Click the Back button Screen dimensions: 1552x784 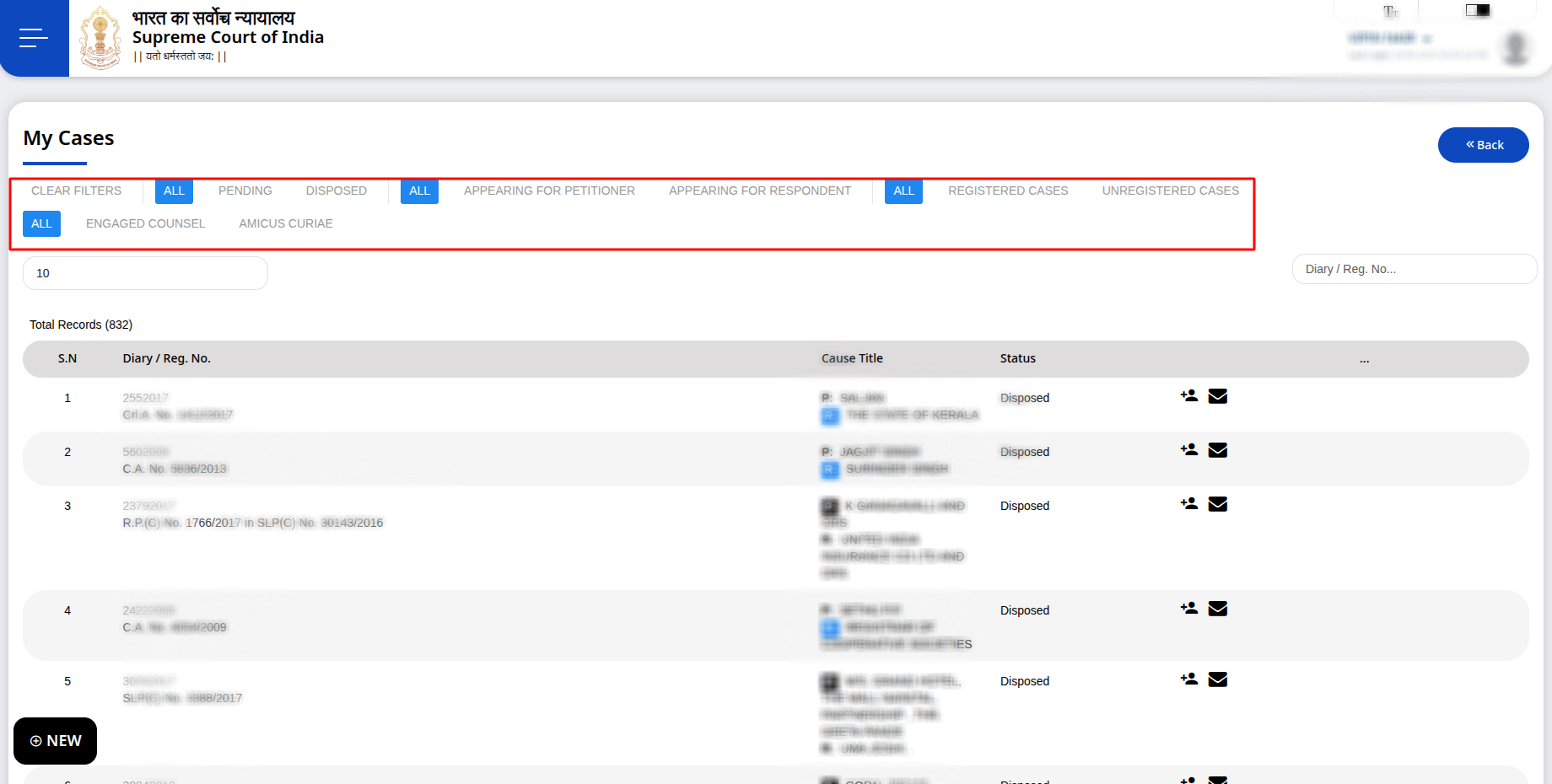[x=1483, y=145]
